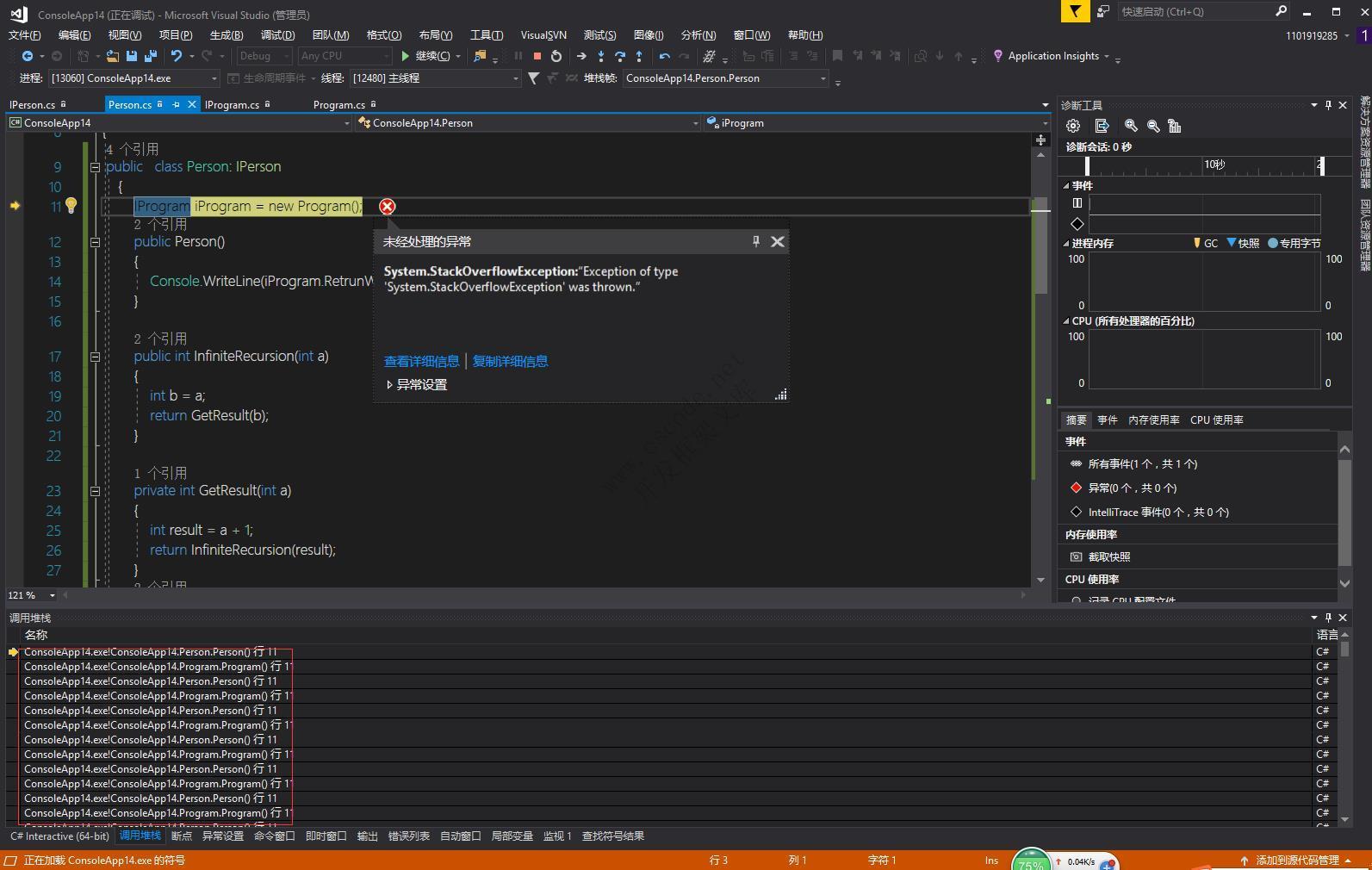Collapse the Person class outlining box
Image resolution: width=1372 pixels, height=870 pixels.
coord(96,167)
